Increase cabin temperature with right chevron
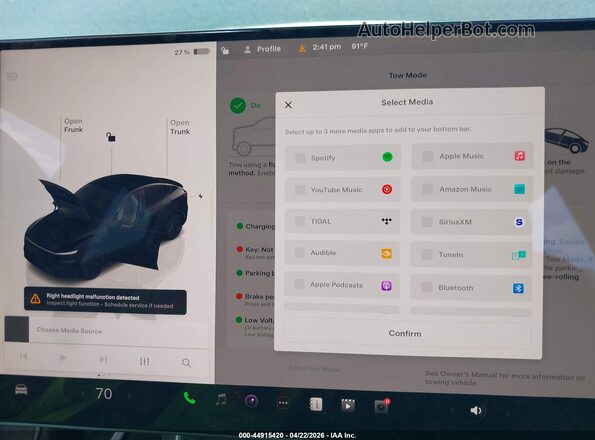 [x=129, y=396]
